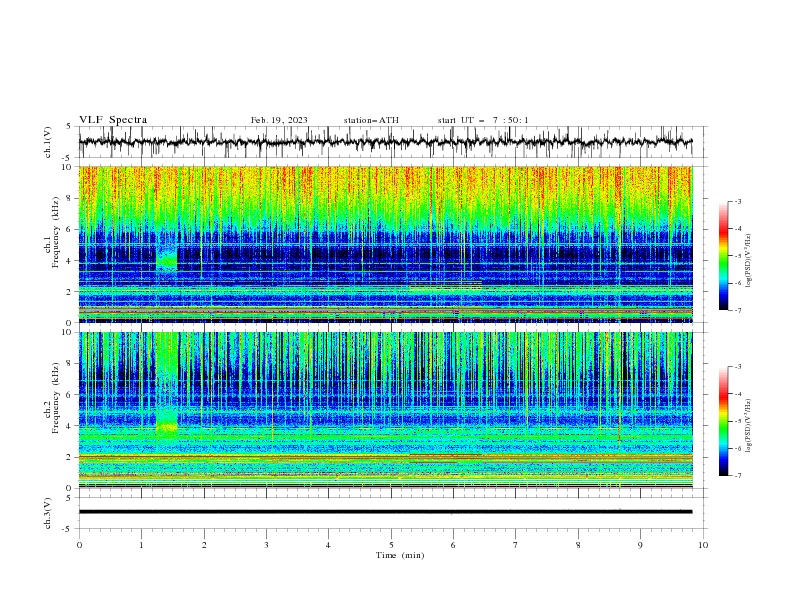Click the "1" tick on the time axis
The image size is (792, 612).
point(141,545)
